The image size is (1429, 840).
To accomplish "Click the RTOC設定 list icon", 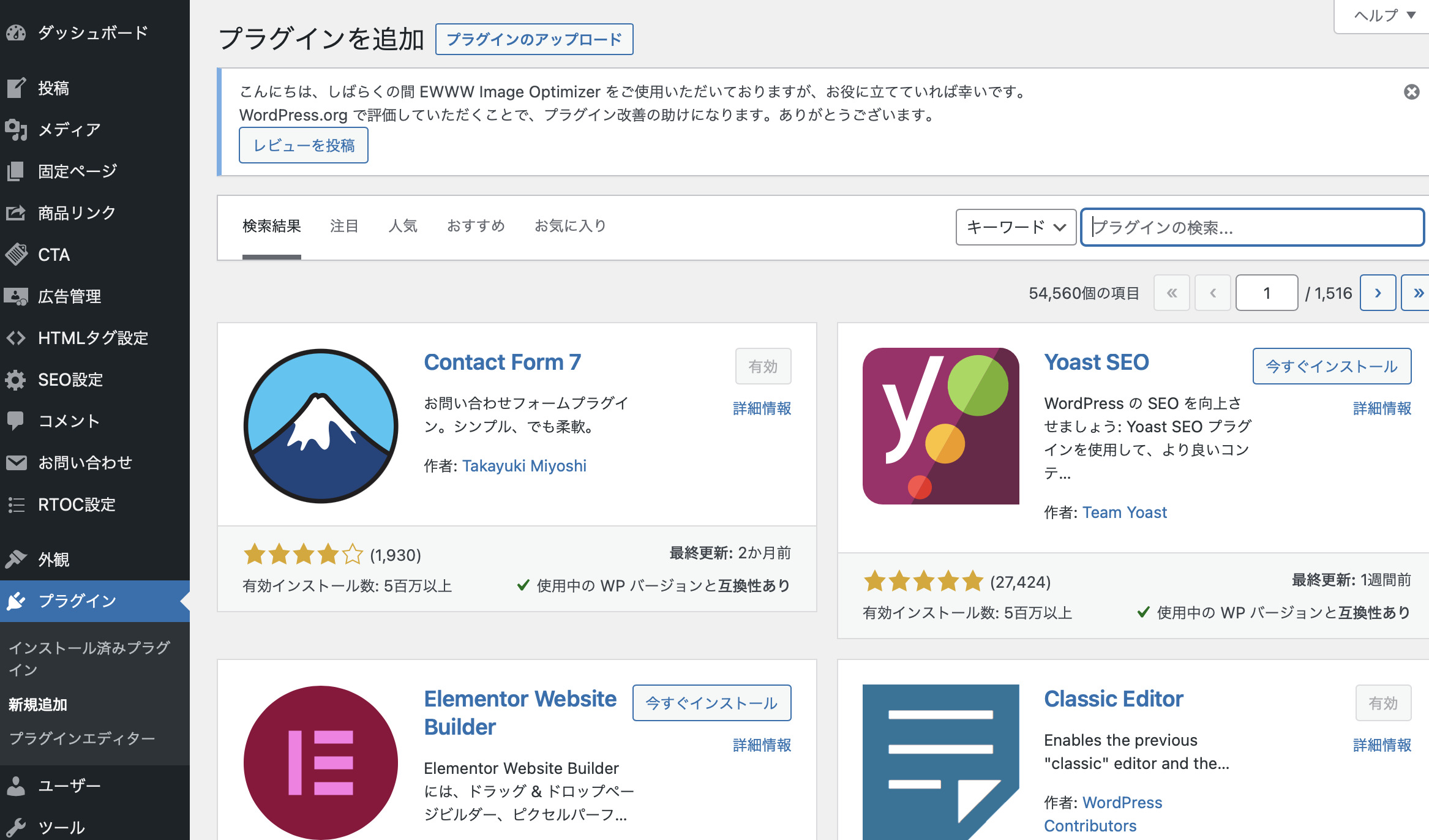I will coord(16,504).
